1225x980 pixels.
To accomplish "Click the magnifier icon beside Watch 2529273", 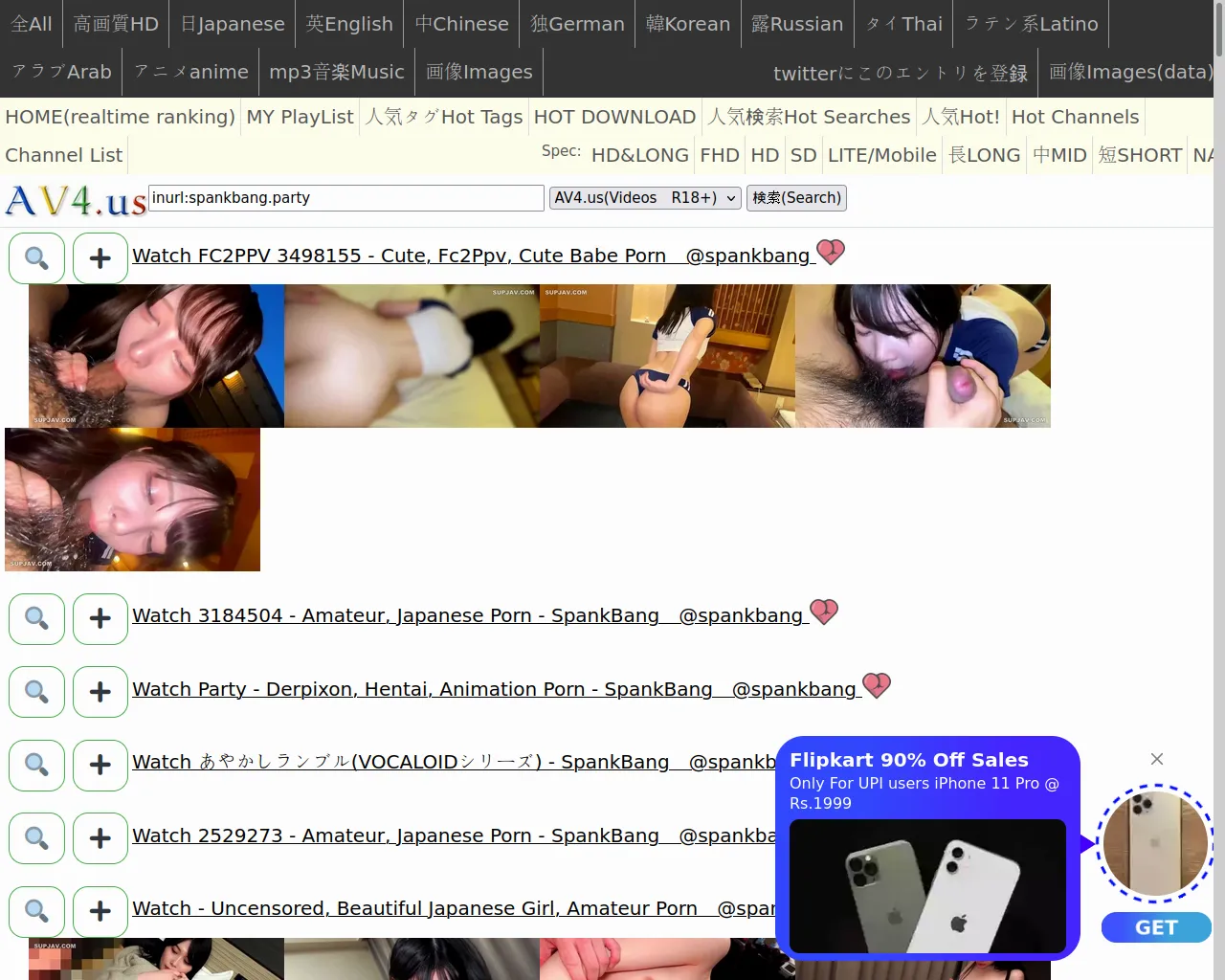I will [x=36, y=838].
